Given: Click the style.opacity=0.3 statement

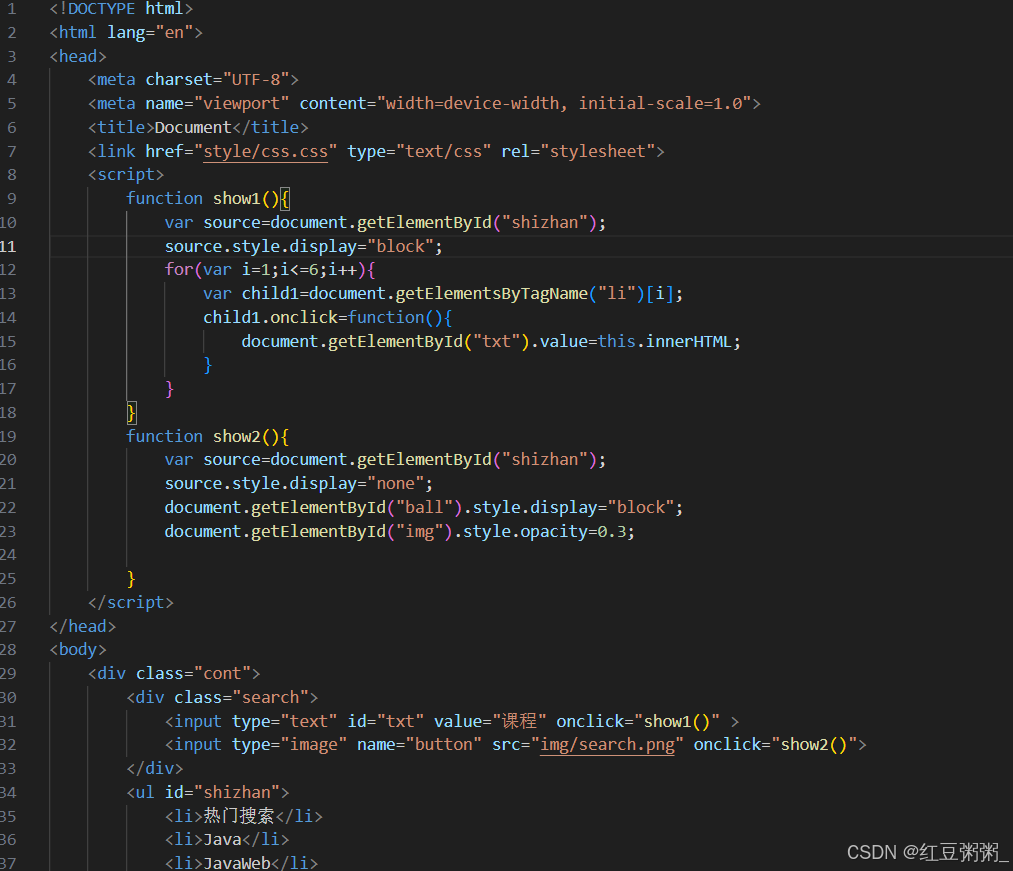Looking at the screenshot, I should point(548,531).
